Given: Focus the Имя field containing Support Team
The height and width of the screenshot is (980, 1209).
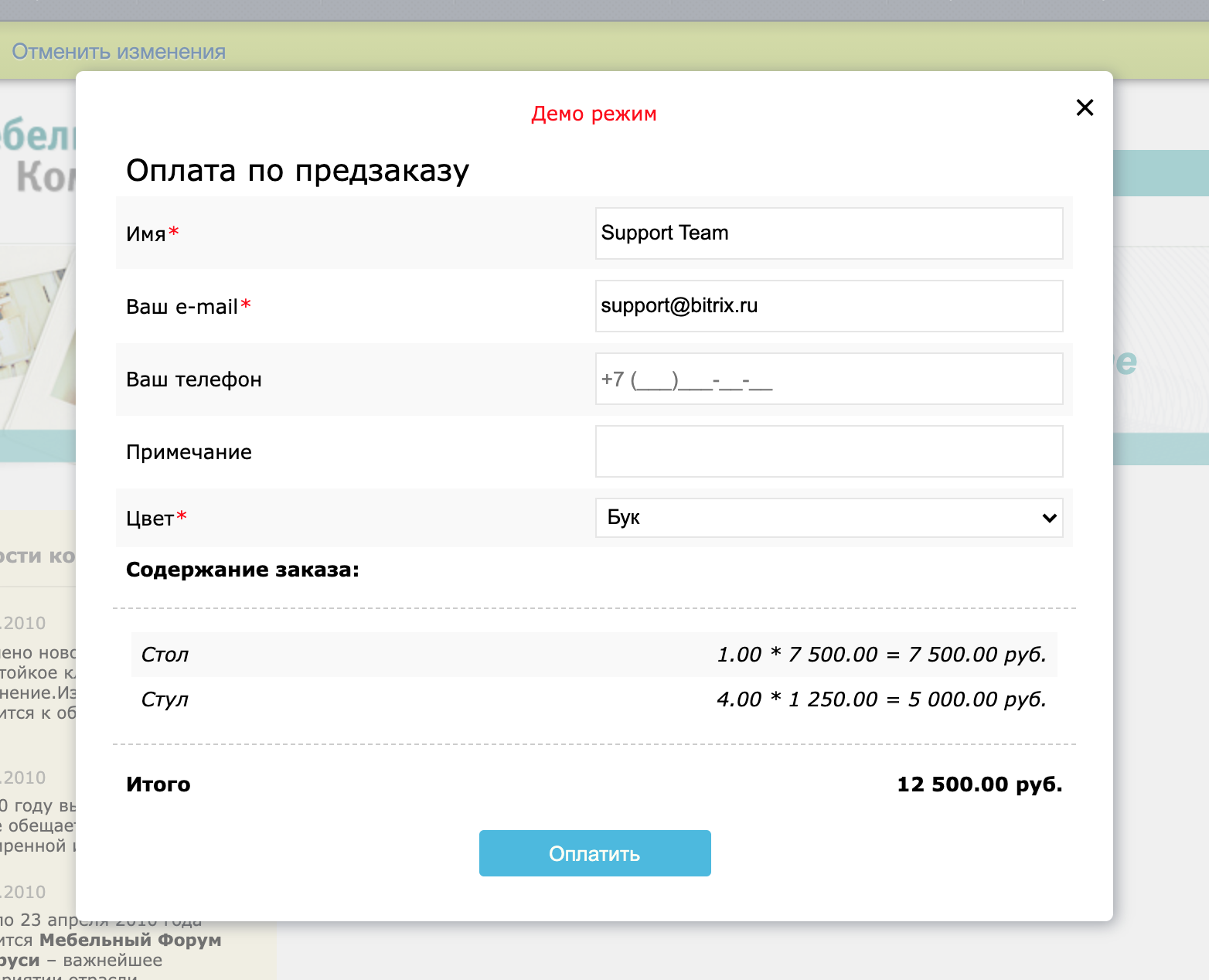Looking at the screenshot, I should coord(829,233).
